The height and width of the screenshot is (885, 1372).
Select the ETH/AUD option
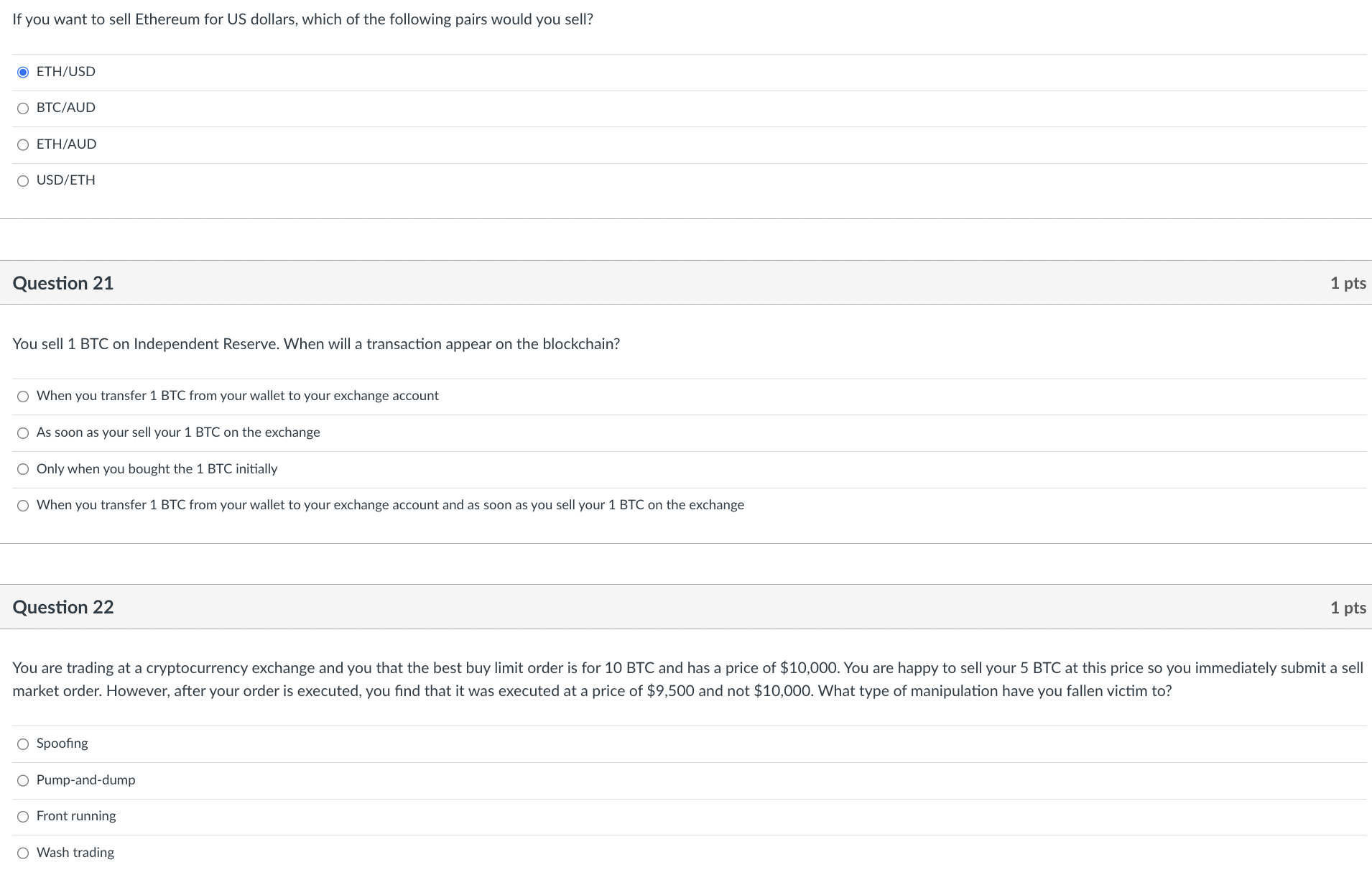pos(23,144)
